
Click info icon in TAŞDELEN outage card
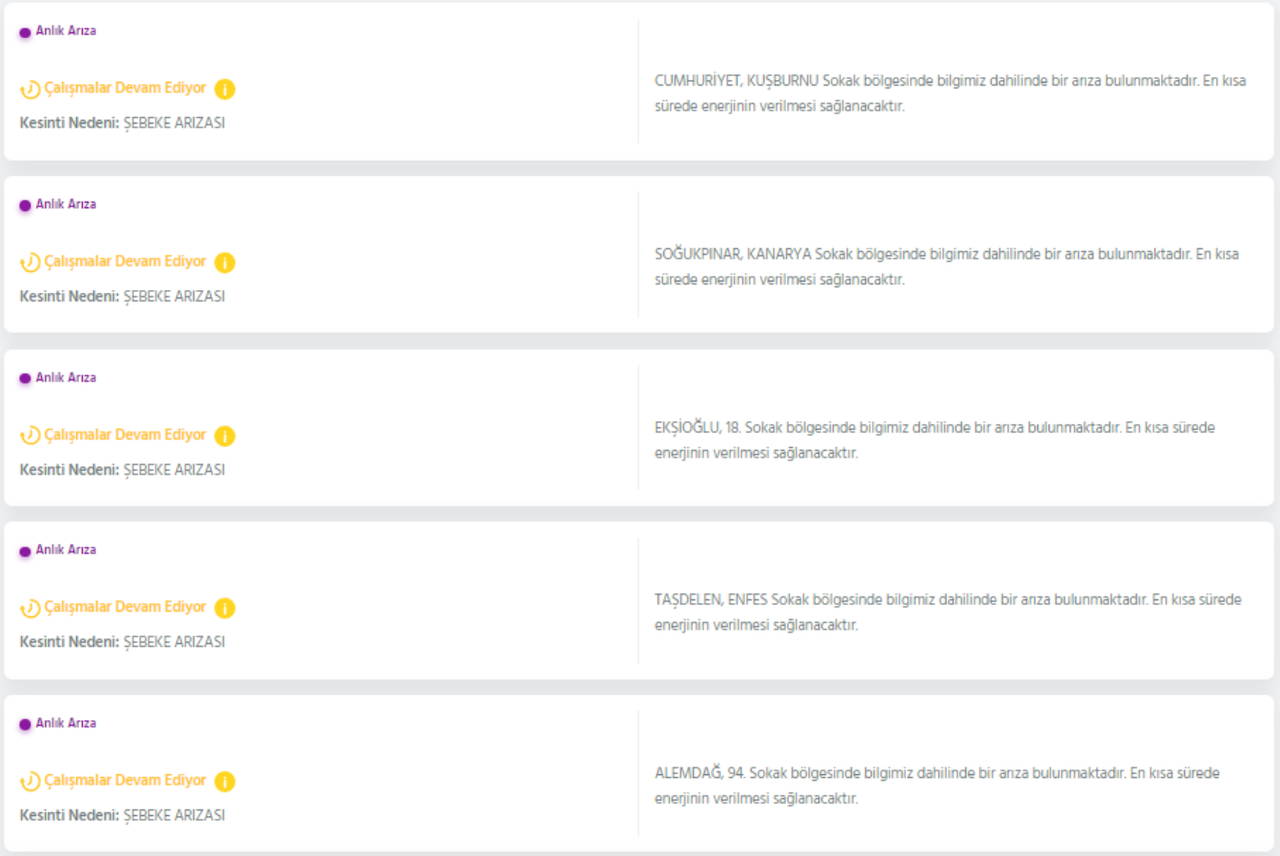coord(225,608)
